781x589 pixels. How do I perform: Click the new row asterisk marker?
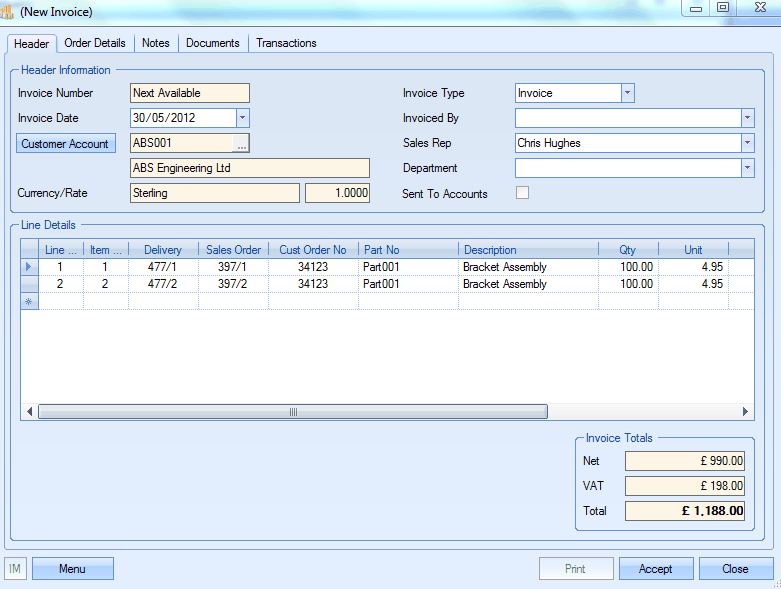tap(29, 301)
